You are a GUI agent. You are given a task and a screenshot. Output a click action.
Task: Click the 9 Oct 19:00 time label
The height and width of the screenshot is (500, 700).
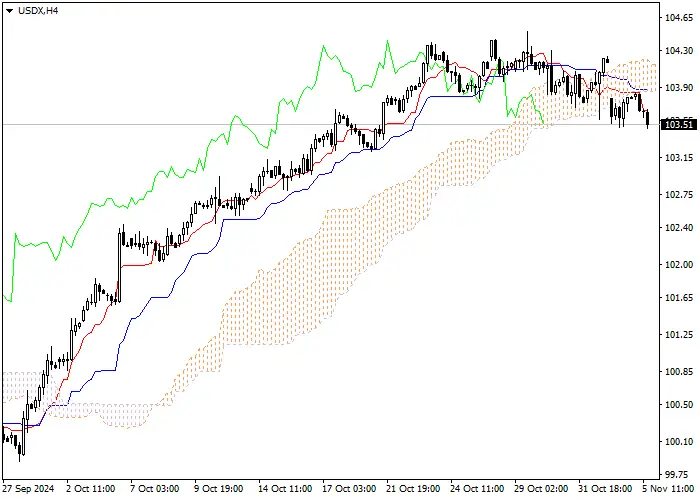219,489
